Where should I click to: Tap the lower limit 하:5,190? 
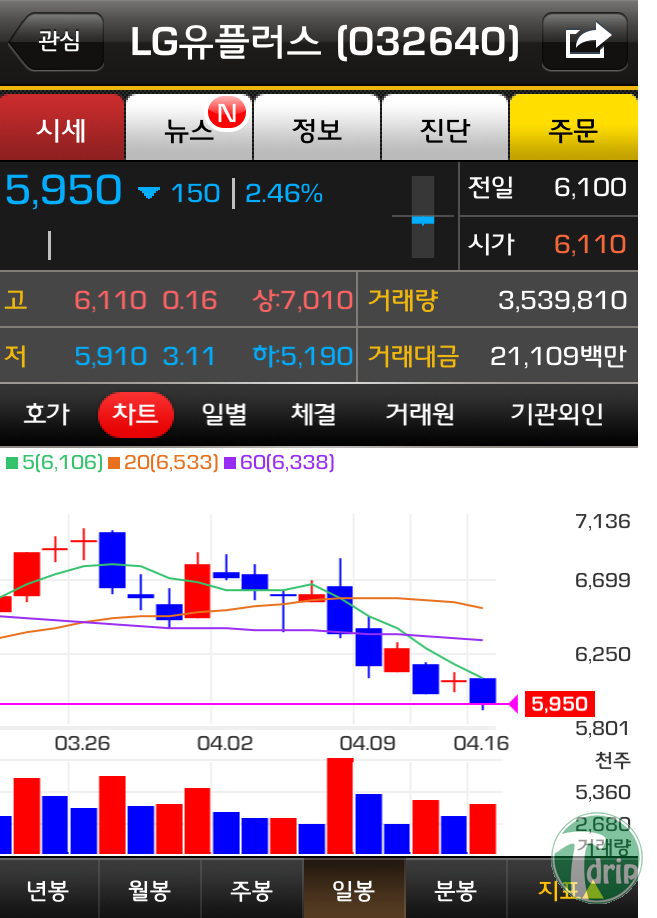303,356
